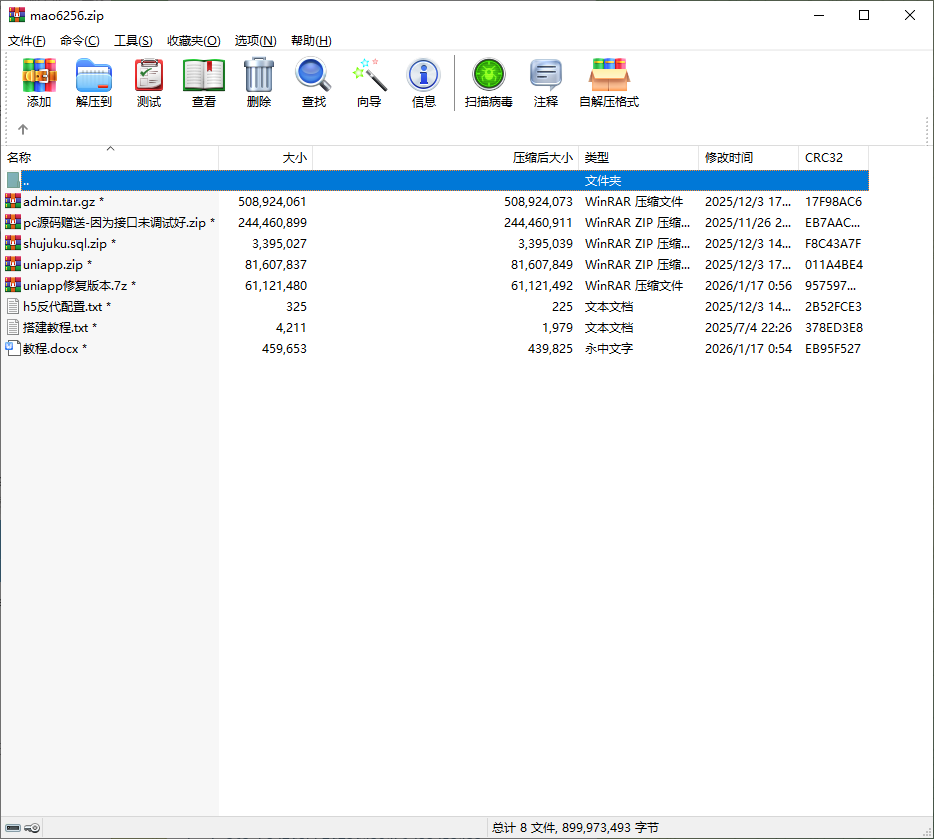
Task: Start 扫描病毒 (Virus Scan) tool
Action: (489, 82)
